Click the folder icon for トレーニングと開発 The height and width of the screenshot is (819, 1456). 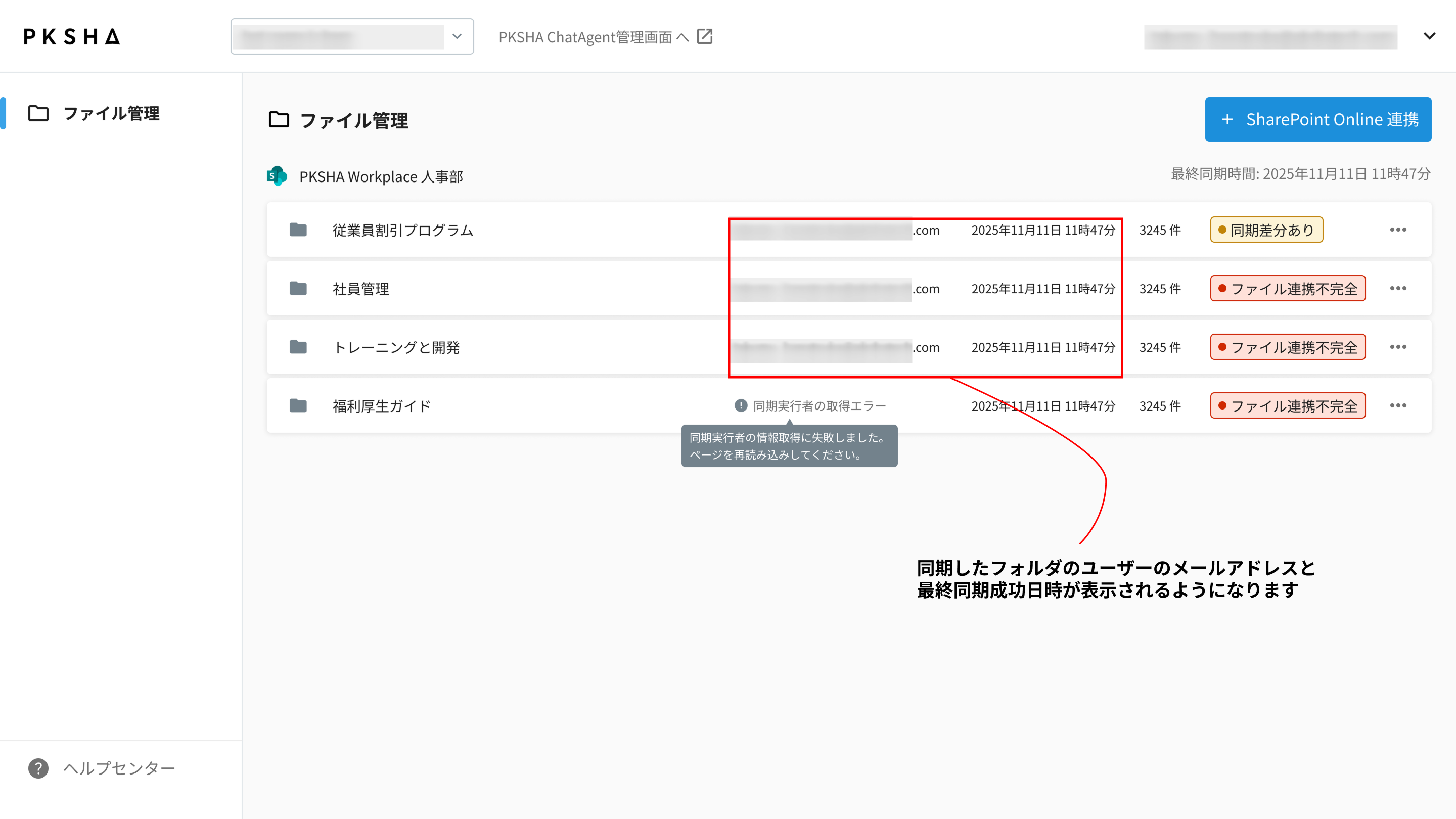click(298, 347)
